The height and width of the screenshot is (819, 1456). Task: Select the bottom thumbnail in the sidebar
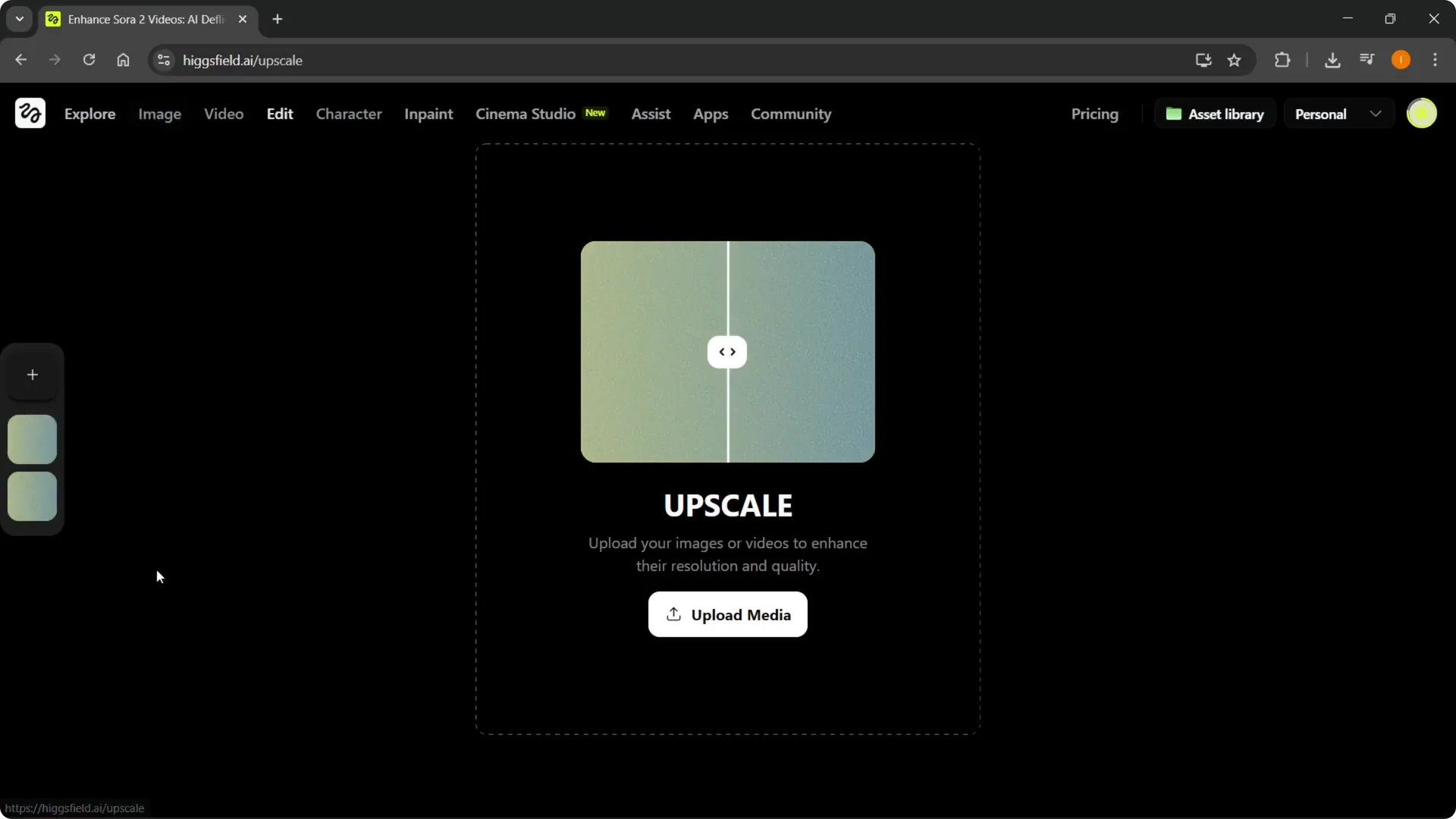32,497
